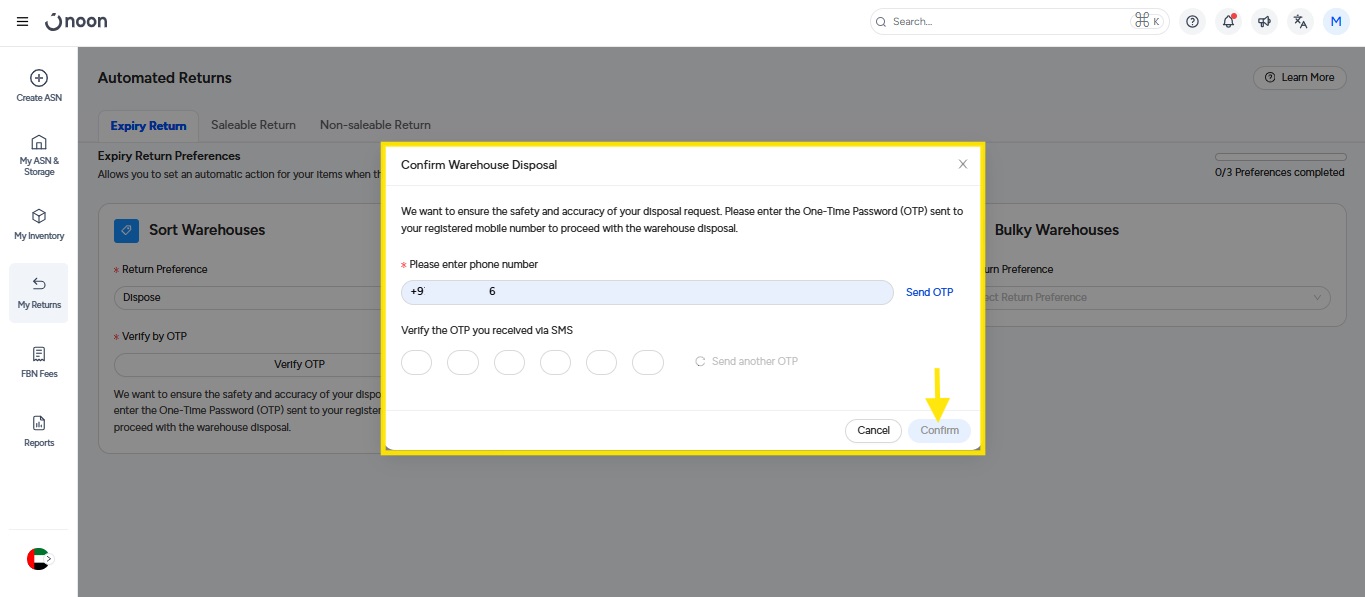This screenshot has height=597, width=1365.
Task: Switch to the Saleable Return tab
Action: [x=253, y=125]
